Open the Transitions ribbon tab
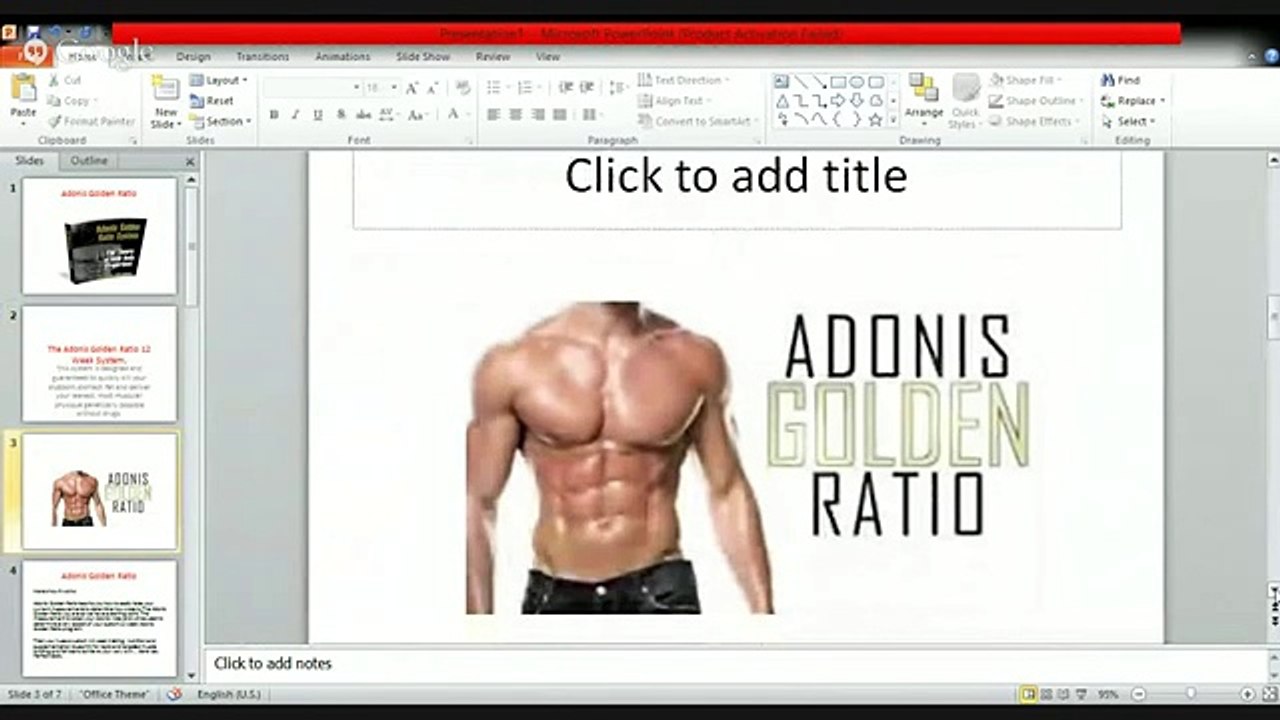This screenshot has width=1280, height=720. pyautogui.click(x=262, y=57)
